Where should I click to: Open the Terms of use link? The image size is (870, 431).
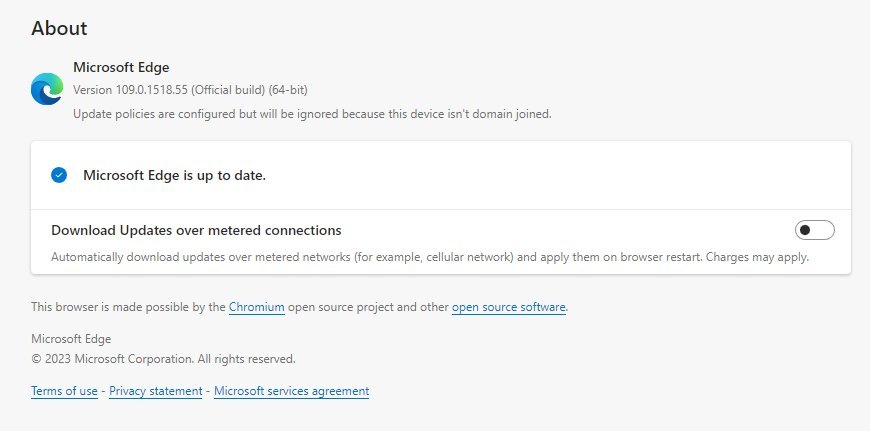[64, 391]
